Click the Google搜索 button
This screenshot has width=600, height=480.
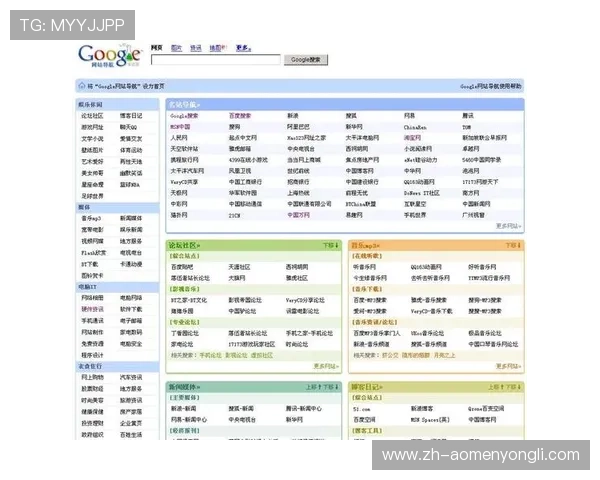click(x=306, y=59)
